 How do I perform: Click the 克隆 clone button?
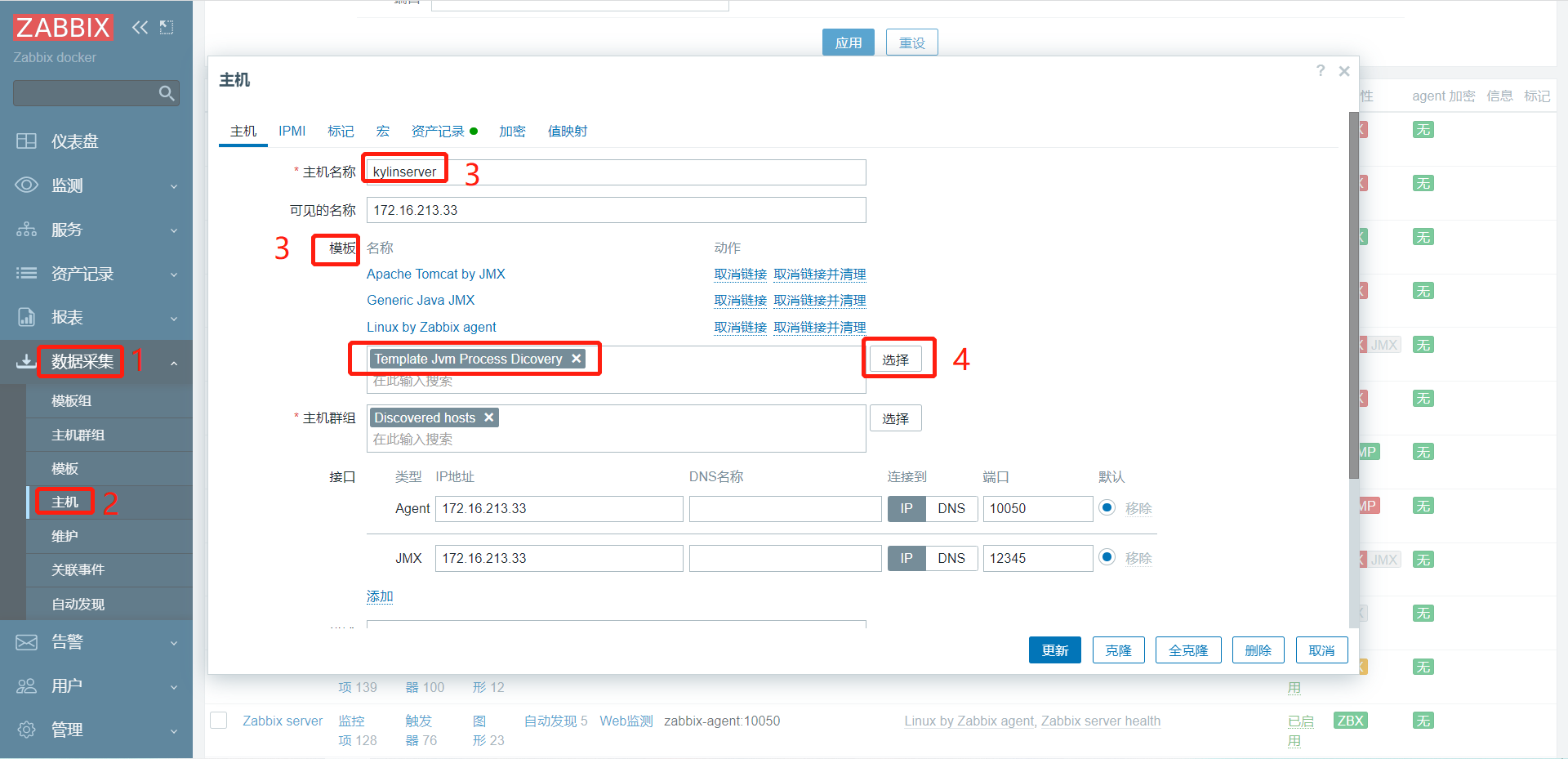click(1119, 650)
